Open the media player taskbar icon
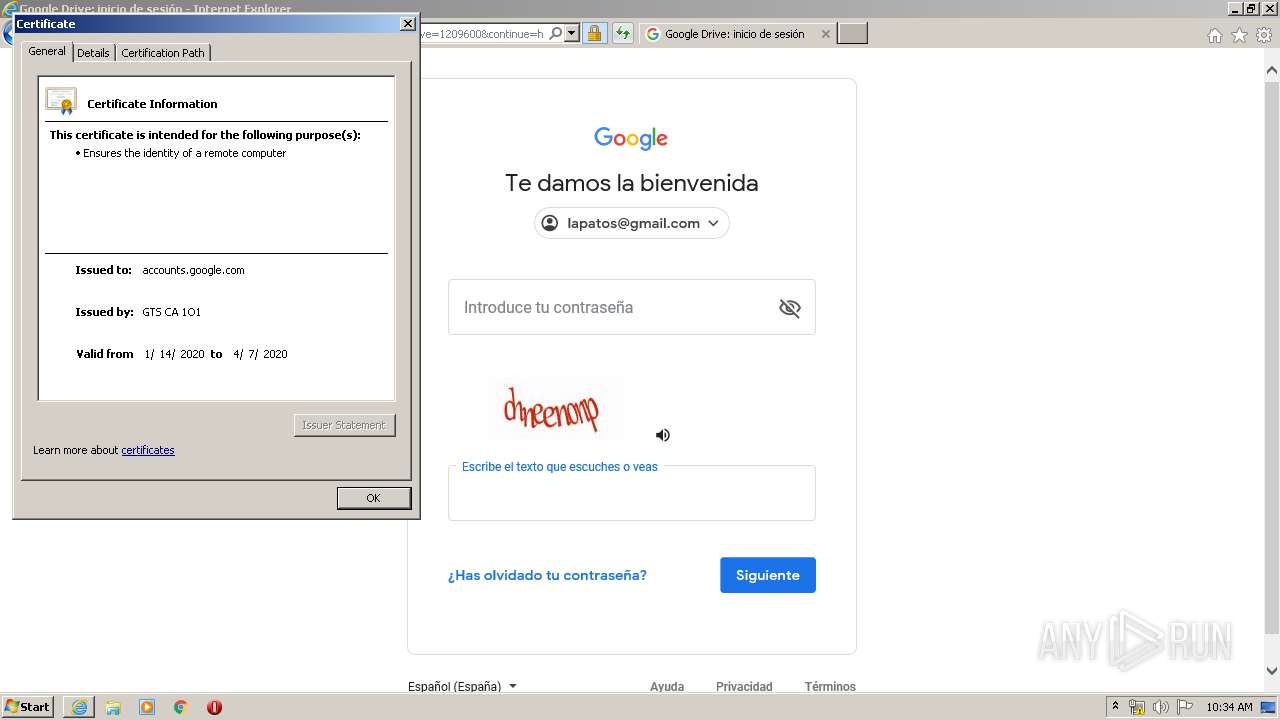The image size is (1280, 720). pos(147,707)
